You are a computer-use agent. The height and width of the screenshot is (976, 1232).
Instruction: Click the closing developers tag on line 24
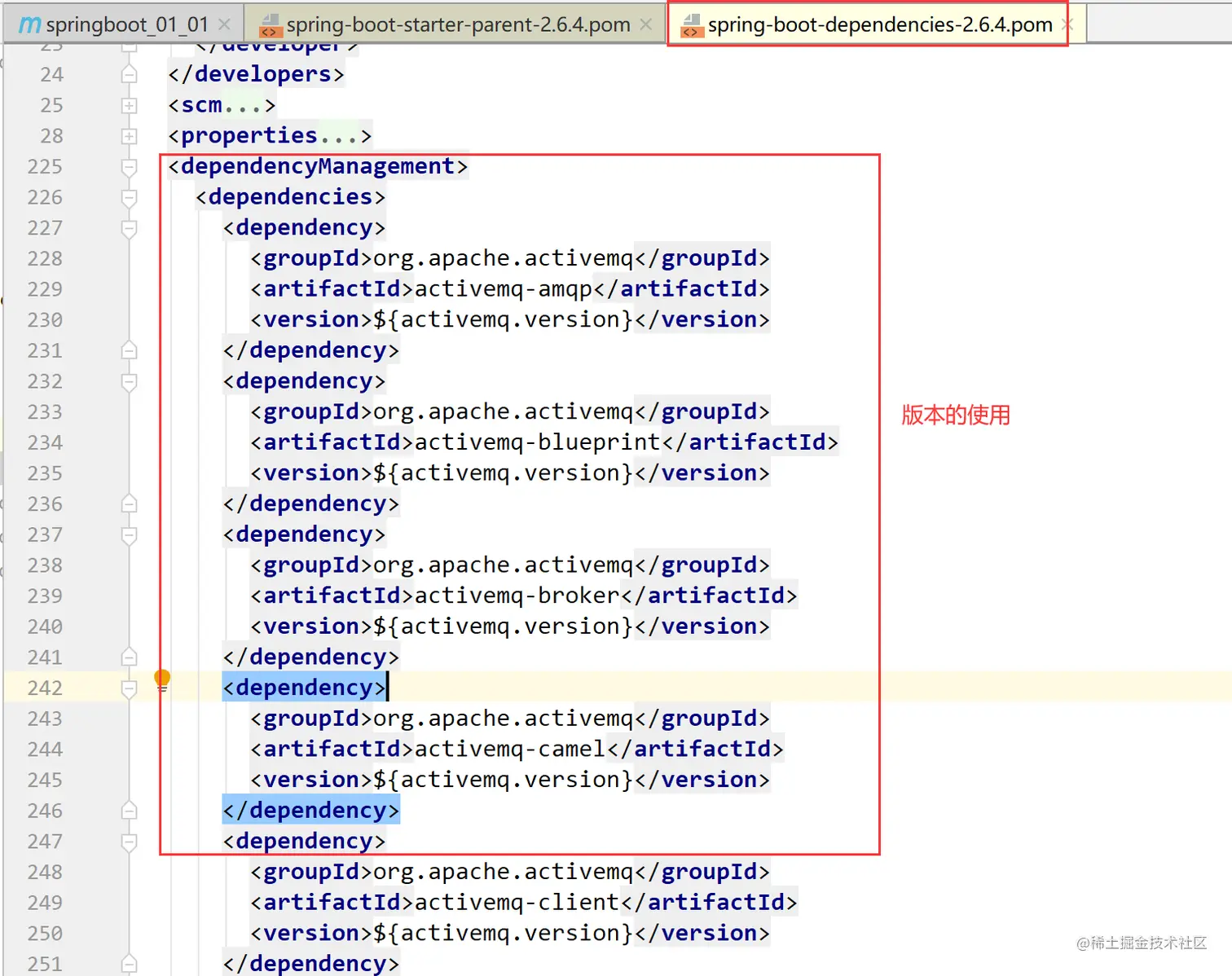tap(256, 74)
